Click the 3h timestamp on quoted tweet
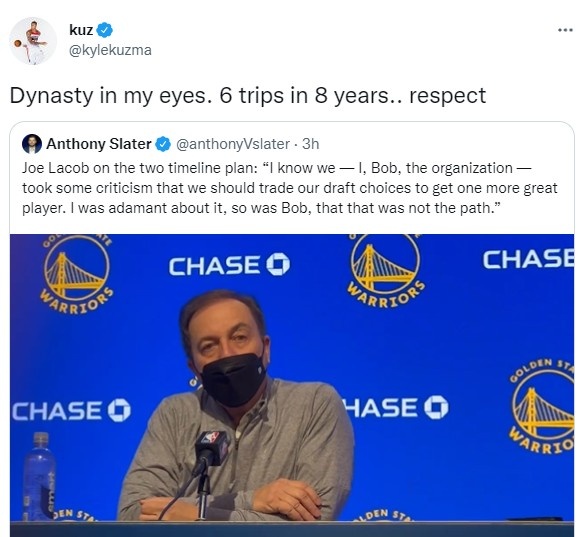578x537 pixels. pos(310,144)
